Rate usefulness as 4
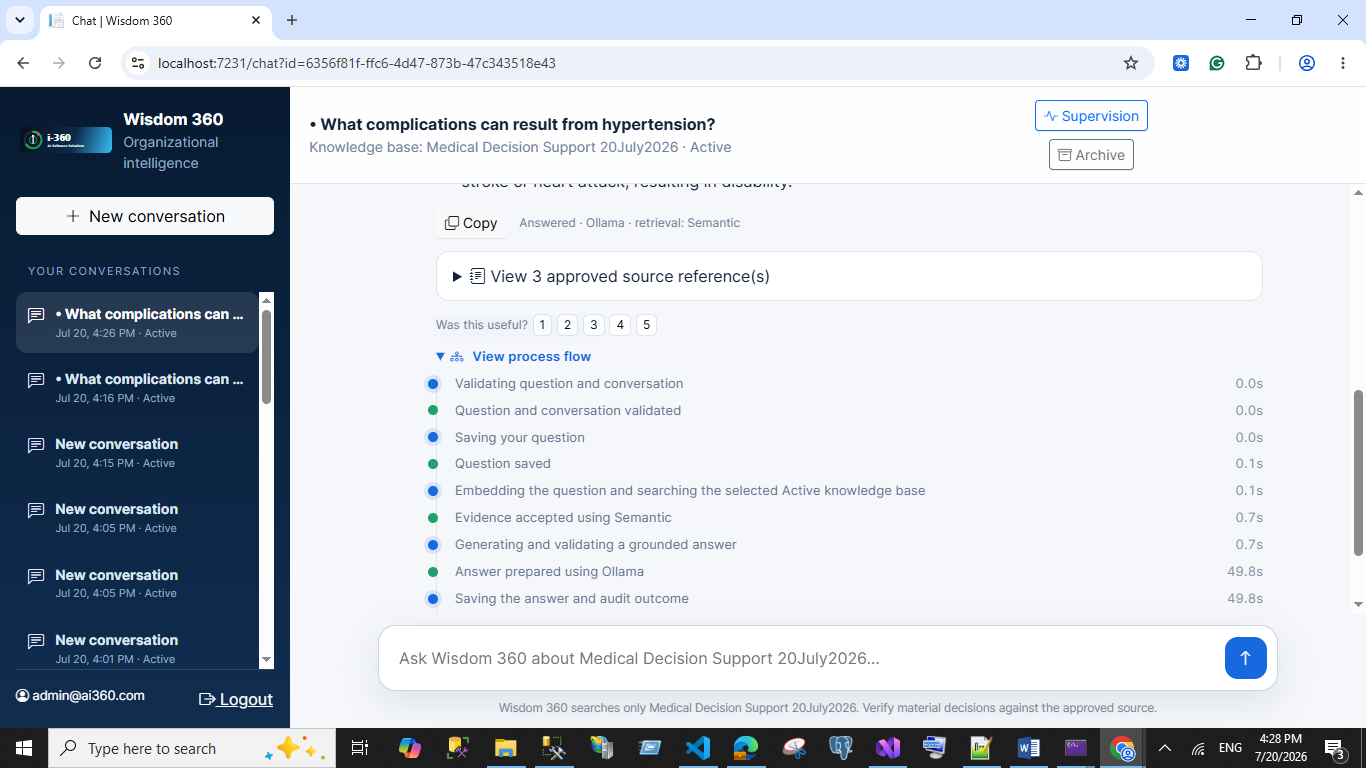Image resolution: width=1366 pixels, height=768 pixels. click(x=620, y=325)
